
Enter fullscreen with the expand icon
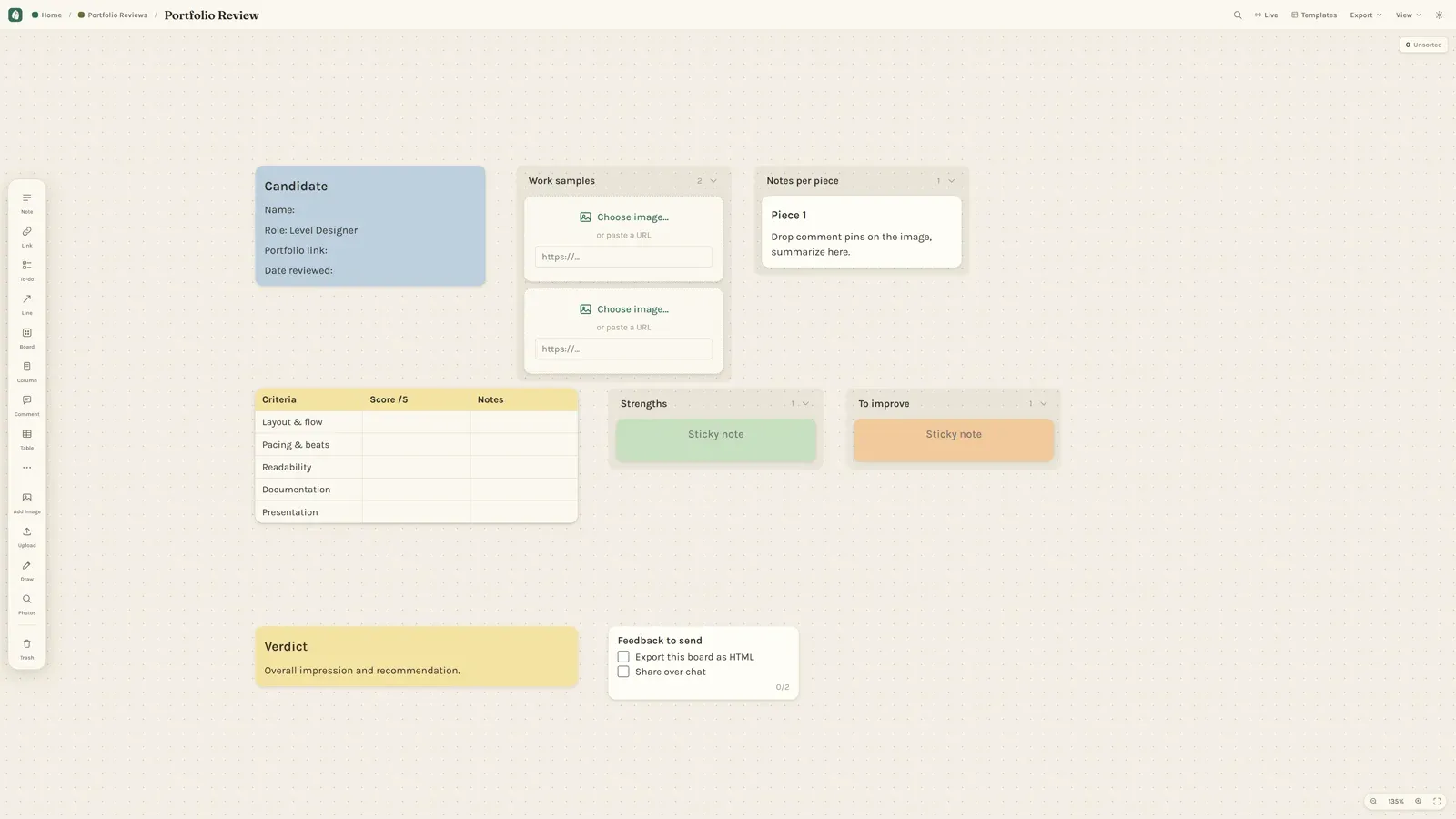tap(1437, 802)
